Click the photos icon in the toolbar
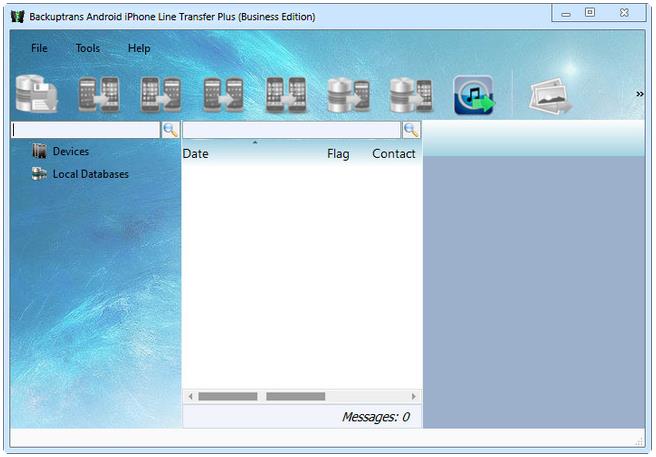 550,96
